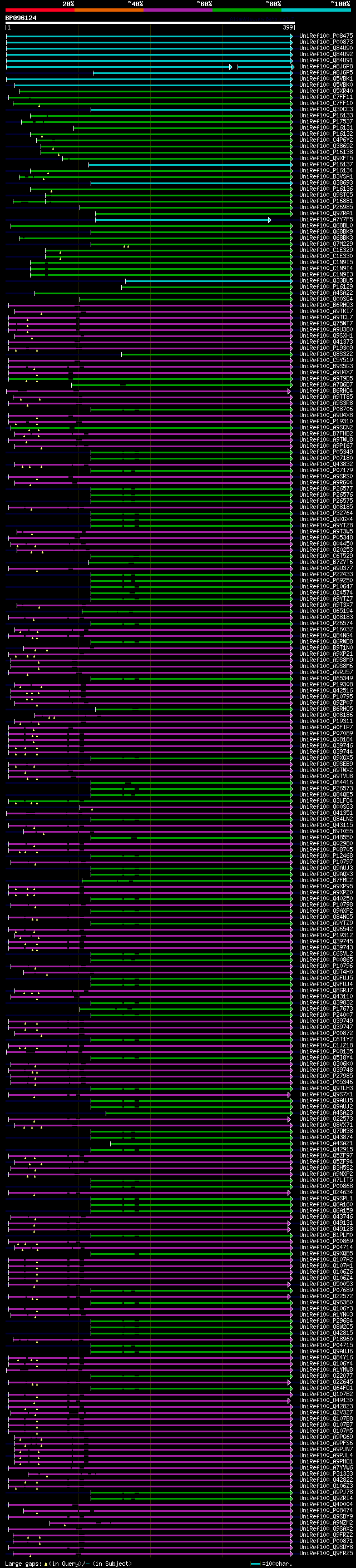The image size is (356, 1568).
Task: Select hit label UniRef100_P16881
Action: click(x=325, y=201)
